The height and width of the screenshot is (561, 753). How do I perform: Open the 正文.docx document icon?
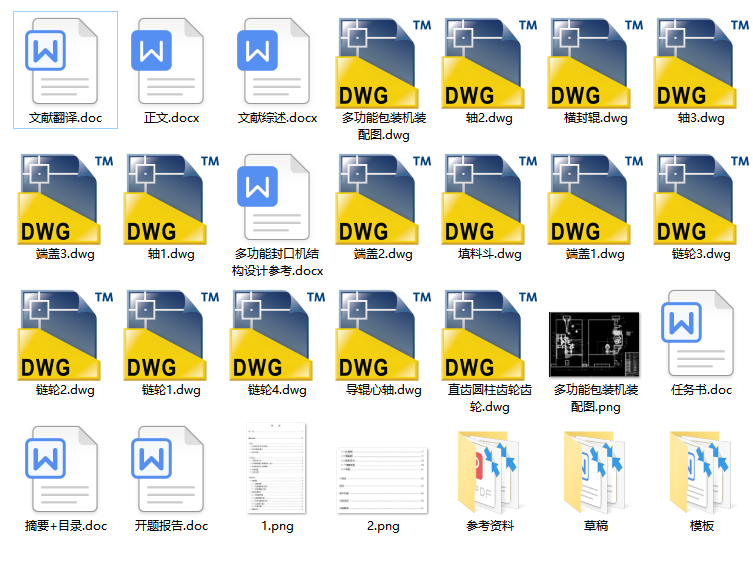[x=167, y=61]
